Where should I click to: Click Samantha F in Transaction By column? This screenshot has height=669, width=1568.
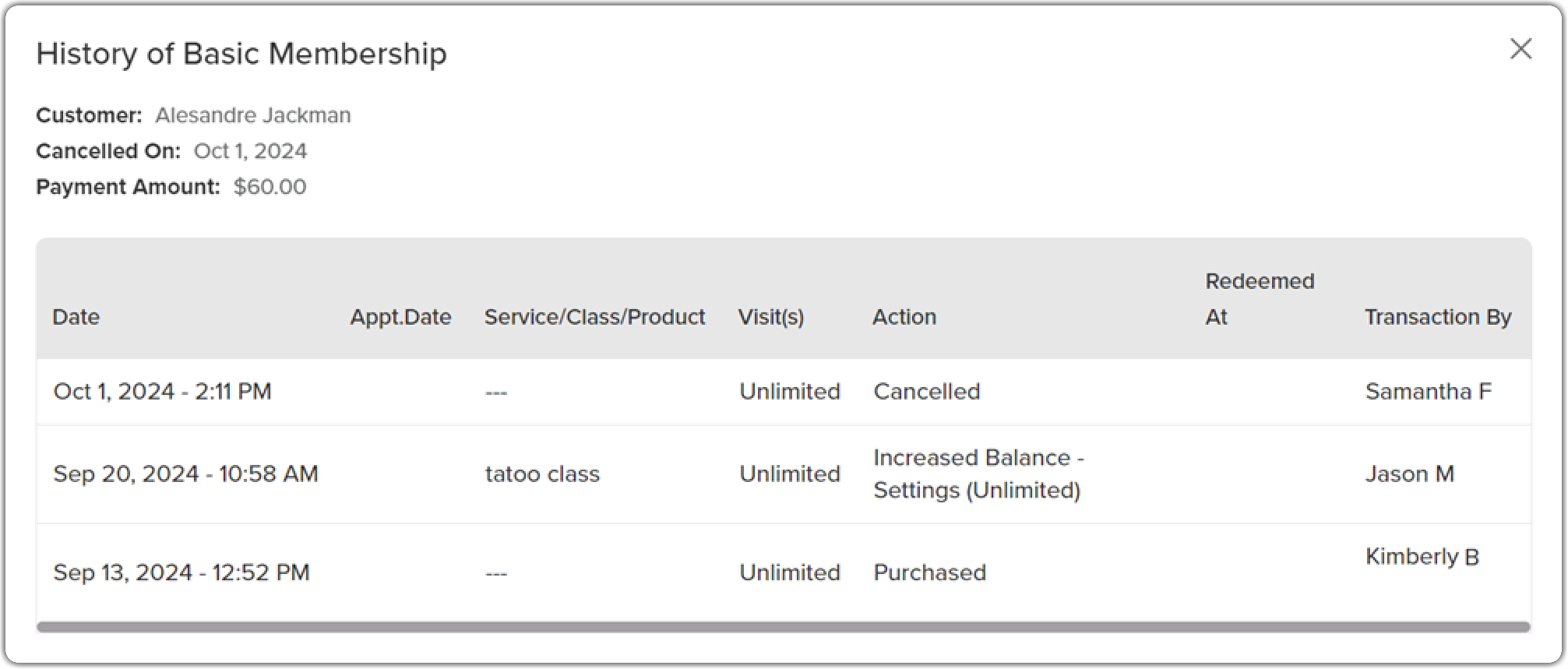(1429, 391)
